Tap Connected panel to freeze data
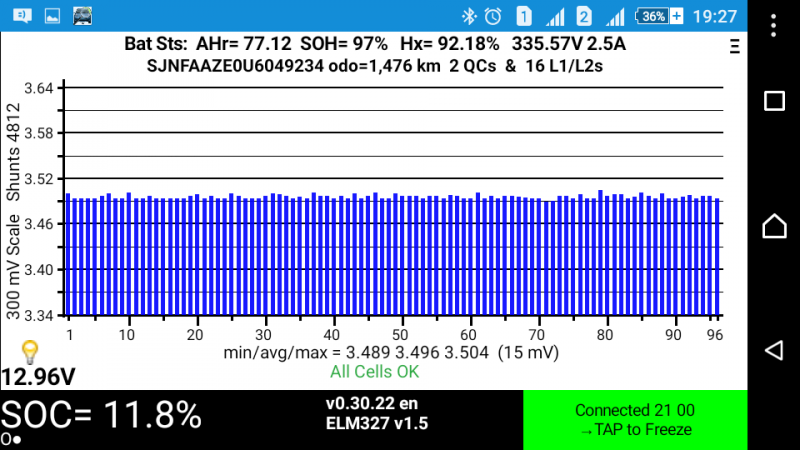The height and width of the screenshot is (450, 800). 635,420
